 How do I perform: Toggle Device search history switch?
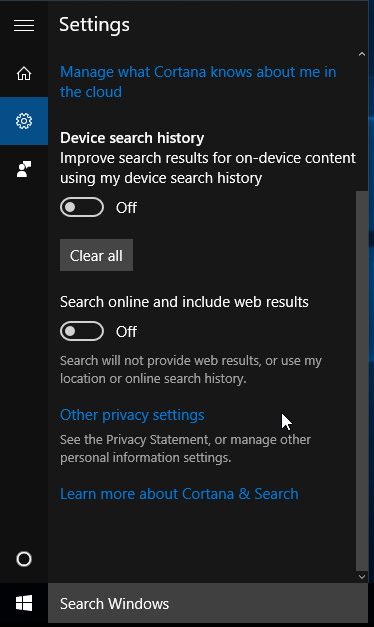(x=82, y=207)
